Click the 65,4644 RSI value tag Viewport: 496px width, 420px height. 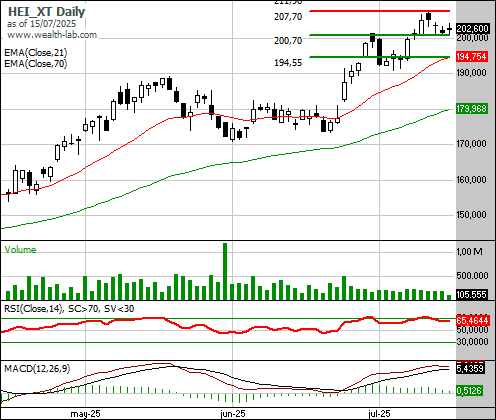[472, 321]
